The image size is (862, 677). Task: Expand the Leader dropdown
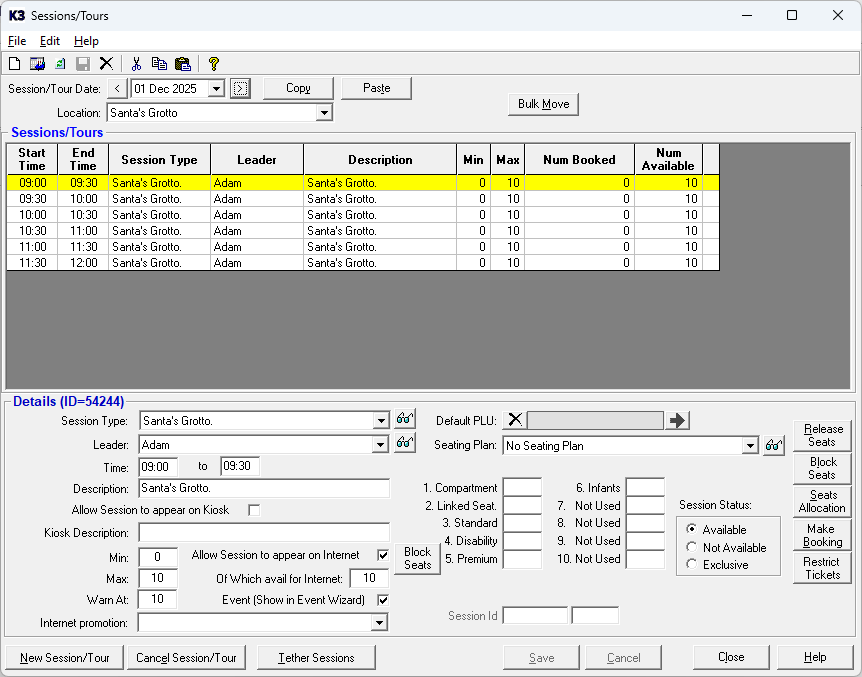pos(380,445)
